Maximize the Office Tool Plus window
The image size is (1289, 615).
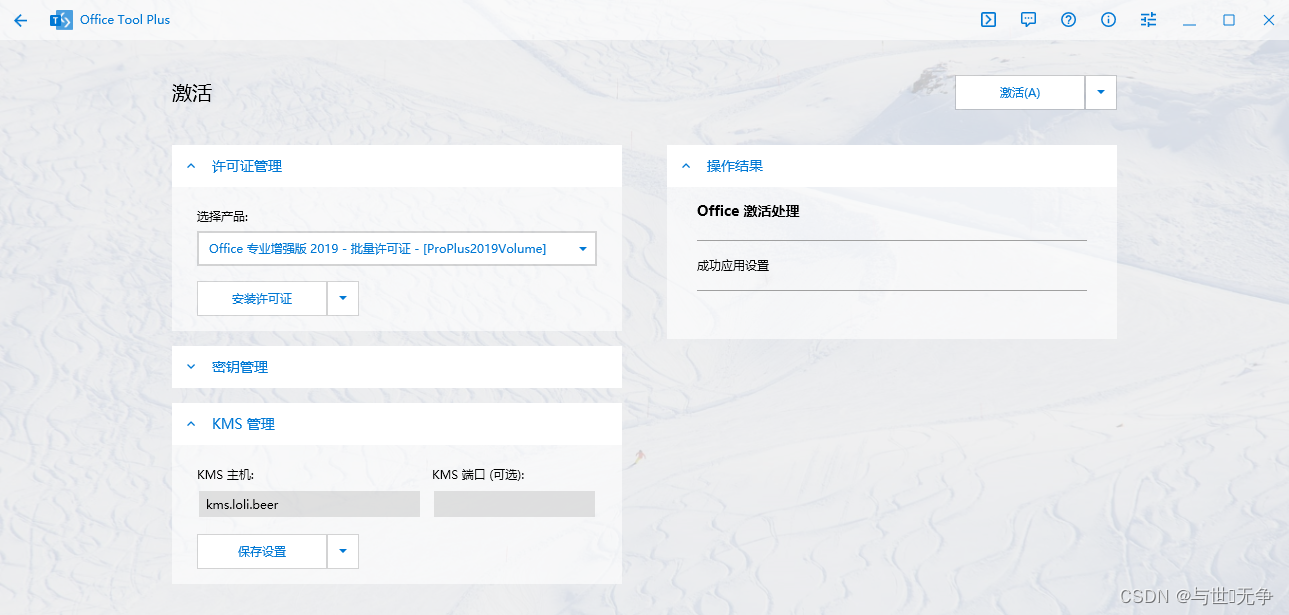coord(1229,20)
